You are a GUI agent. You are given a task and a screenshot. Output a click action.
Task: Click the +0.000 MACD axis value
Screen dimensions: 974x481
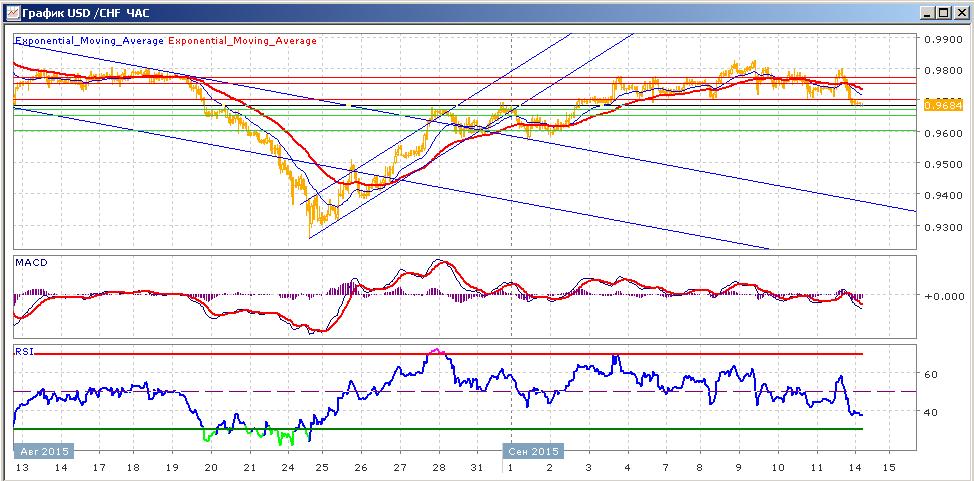pos(942,296)
